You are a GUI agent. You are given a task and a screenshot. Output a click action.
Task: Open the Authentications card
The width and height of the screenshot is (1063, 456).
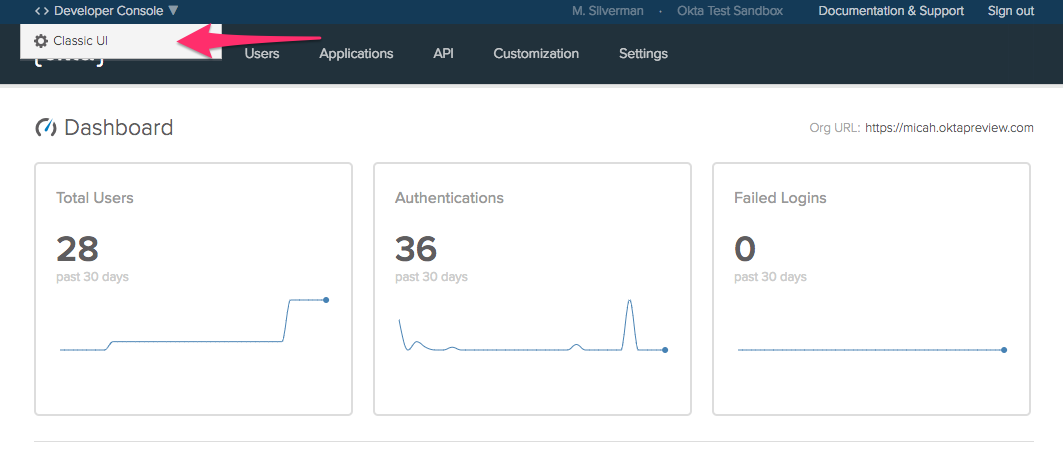[532, 288]
